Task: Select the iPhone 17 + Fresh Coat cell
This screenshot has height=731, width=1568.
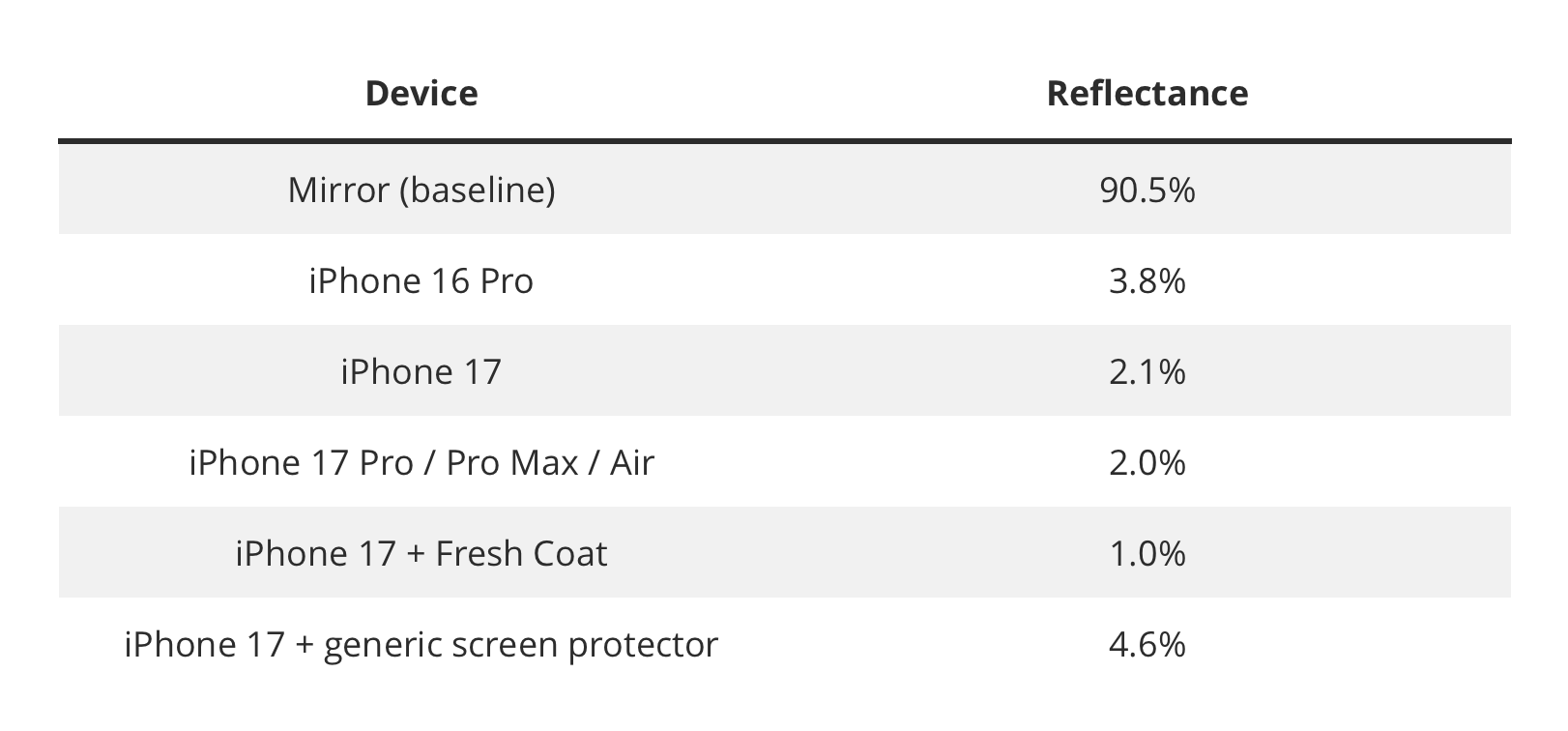Action: (x=421, y=554)
